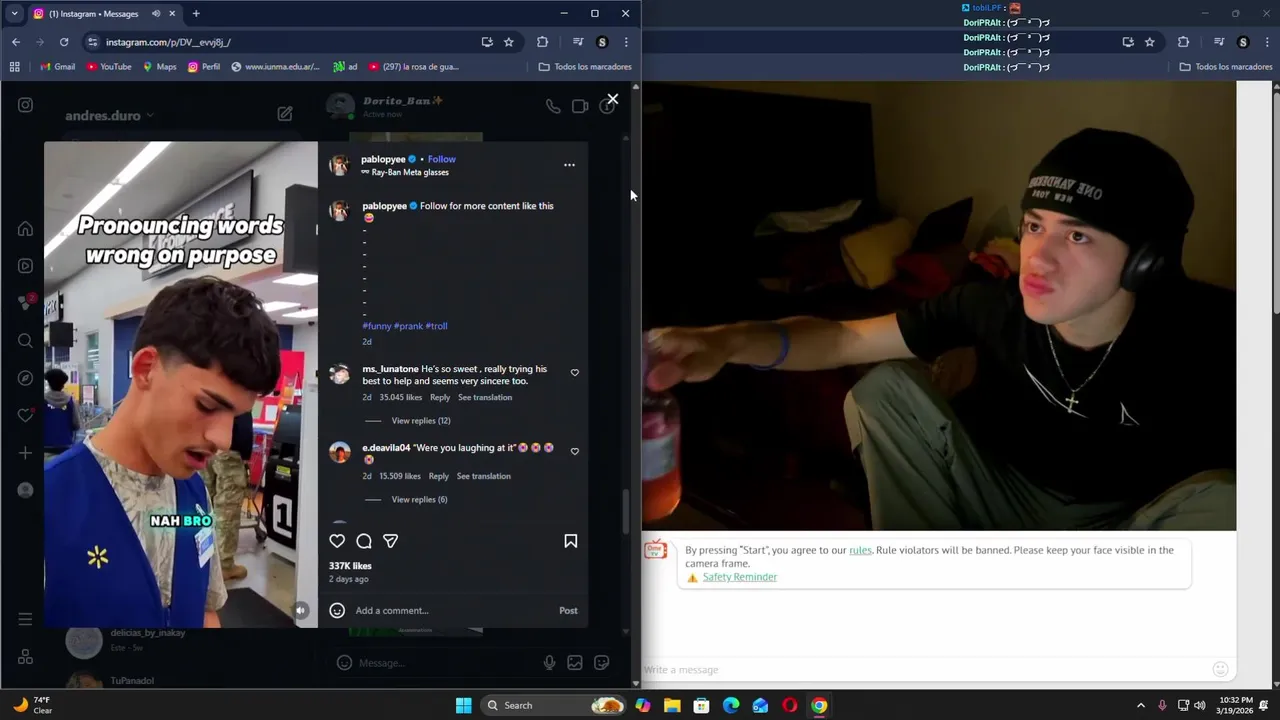
Task: Expand the andres.duro account switcher
Action: tap(109, 115)
